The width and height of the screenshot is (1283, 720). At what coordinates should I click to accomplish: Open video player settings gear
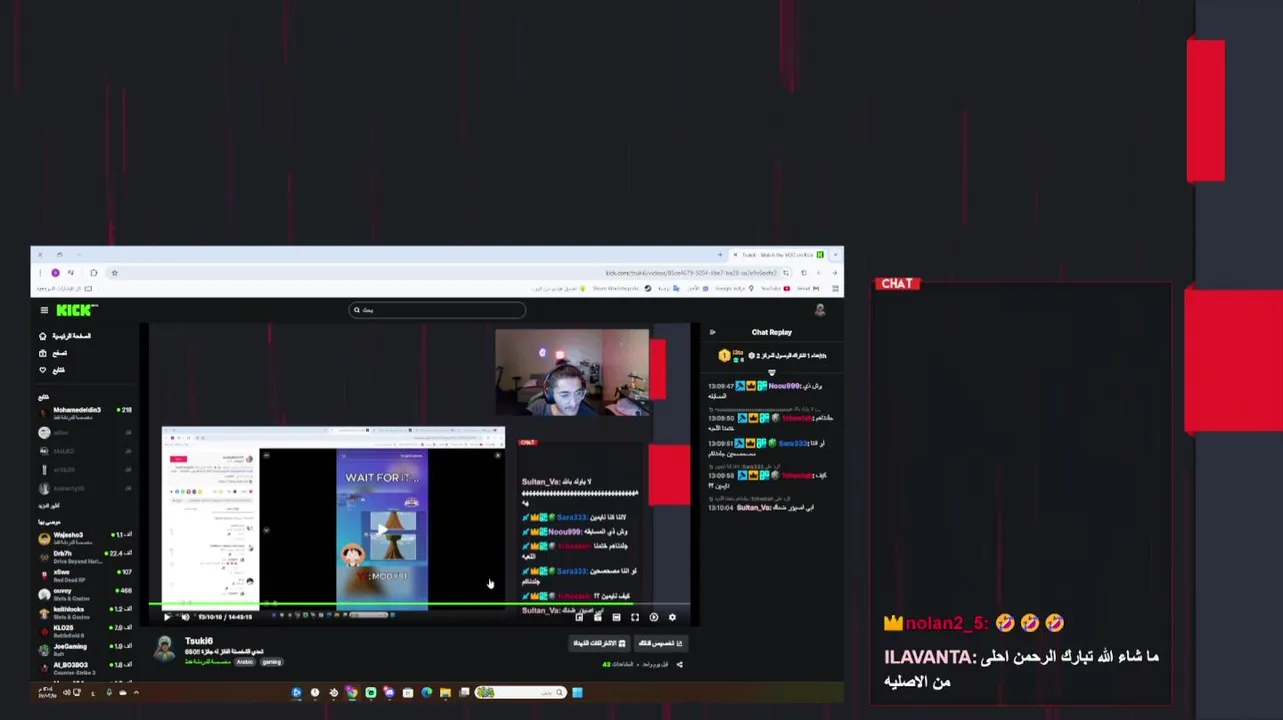tap(672, 617)
